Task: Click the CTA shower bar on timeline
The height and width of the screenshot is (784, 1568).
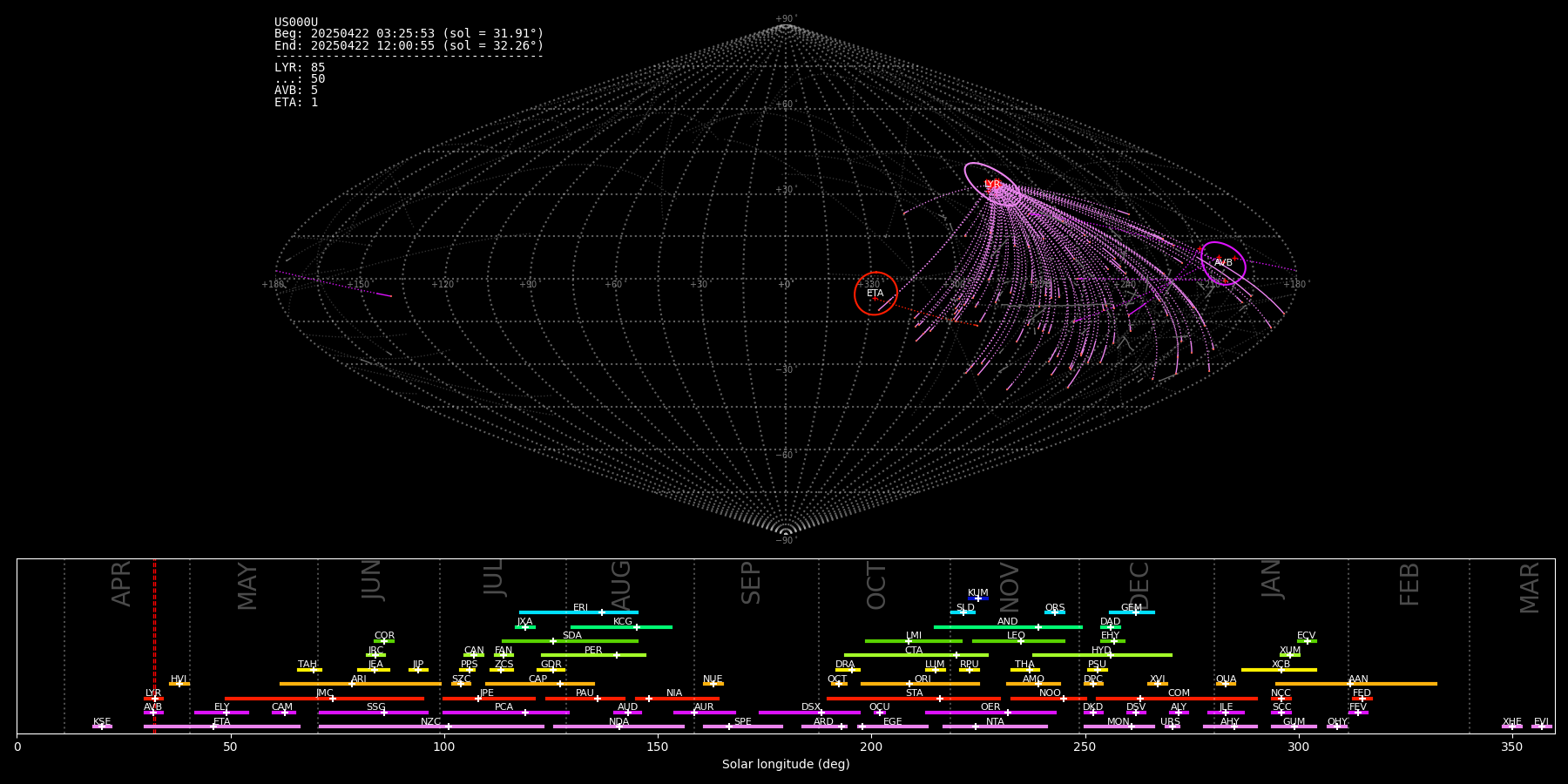Action: pos(916,655)
